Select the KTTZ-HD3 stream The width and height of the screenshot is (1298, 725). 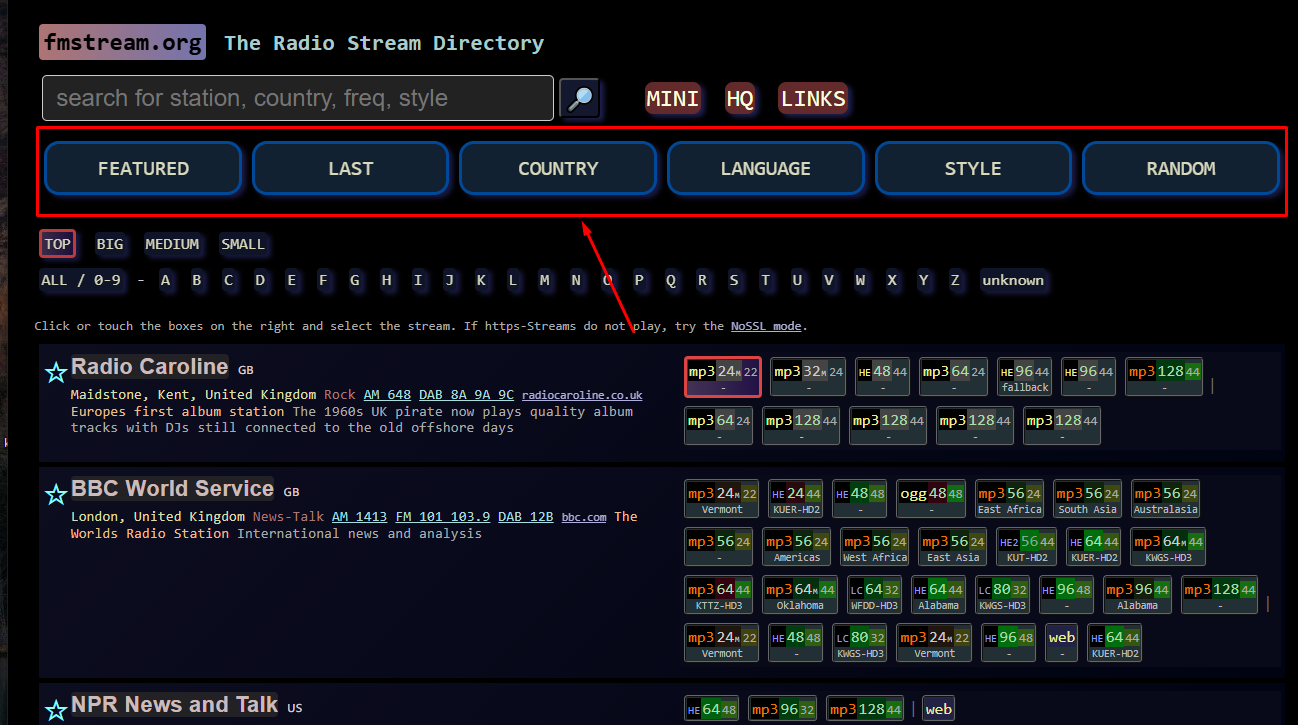719,594
